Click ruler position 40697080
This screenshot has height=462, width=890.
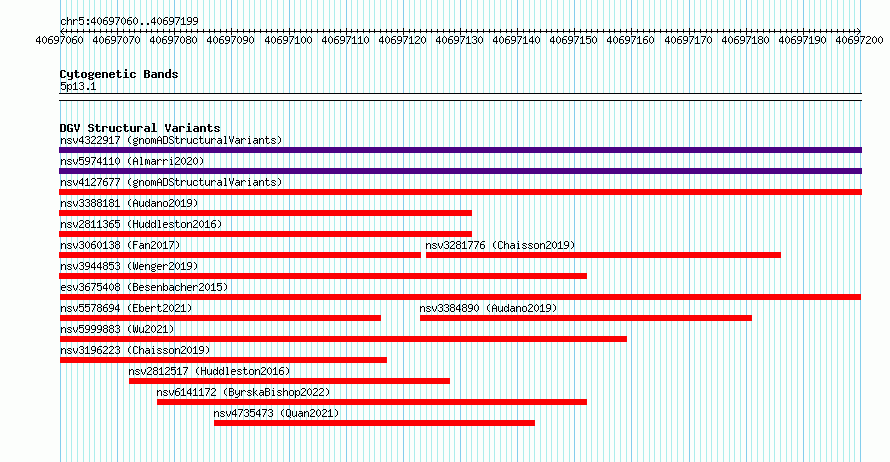tap(173, 40)
